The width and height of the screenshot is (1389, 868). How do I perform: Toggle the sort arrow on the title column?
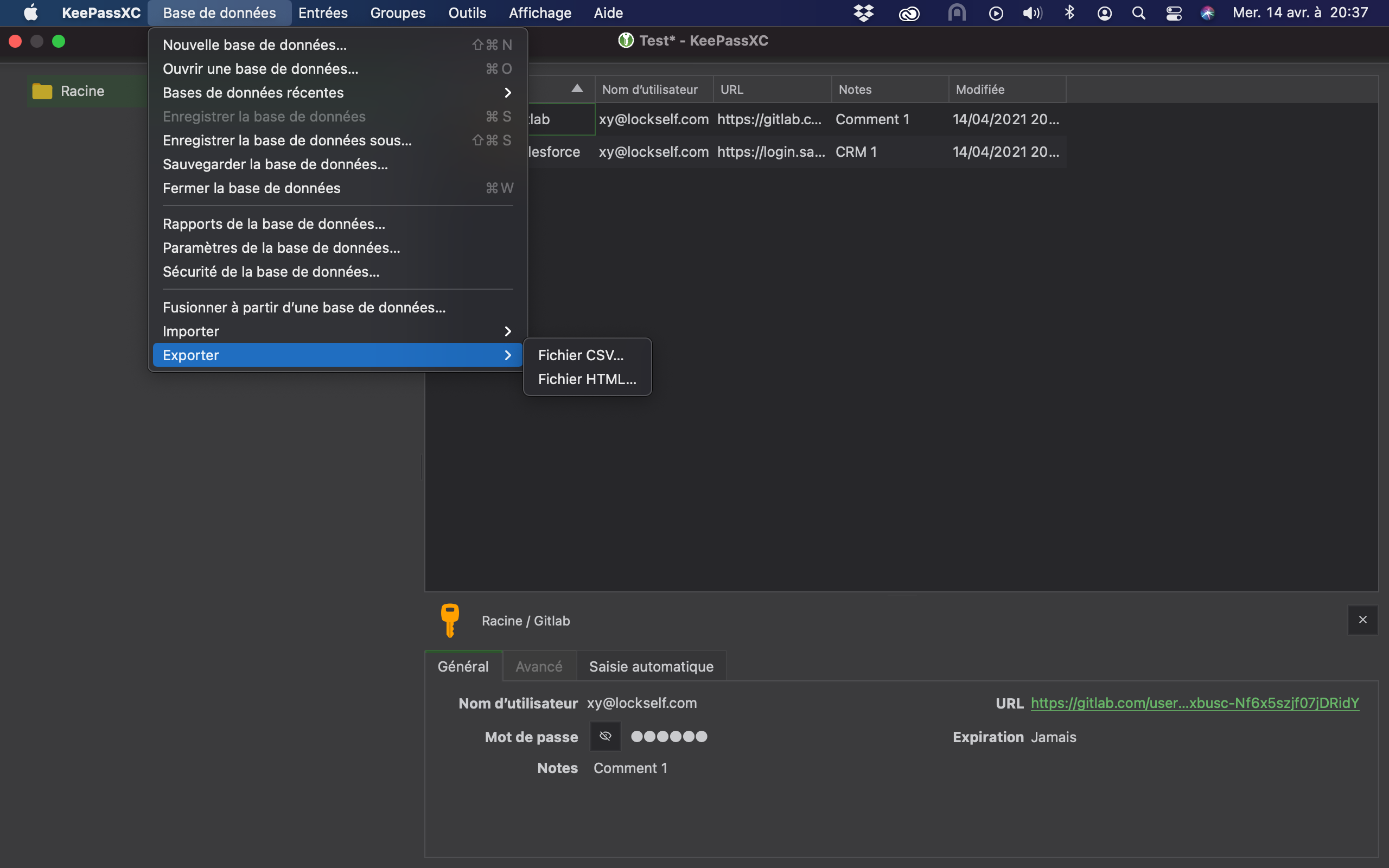tap(577, 88)
